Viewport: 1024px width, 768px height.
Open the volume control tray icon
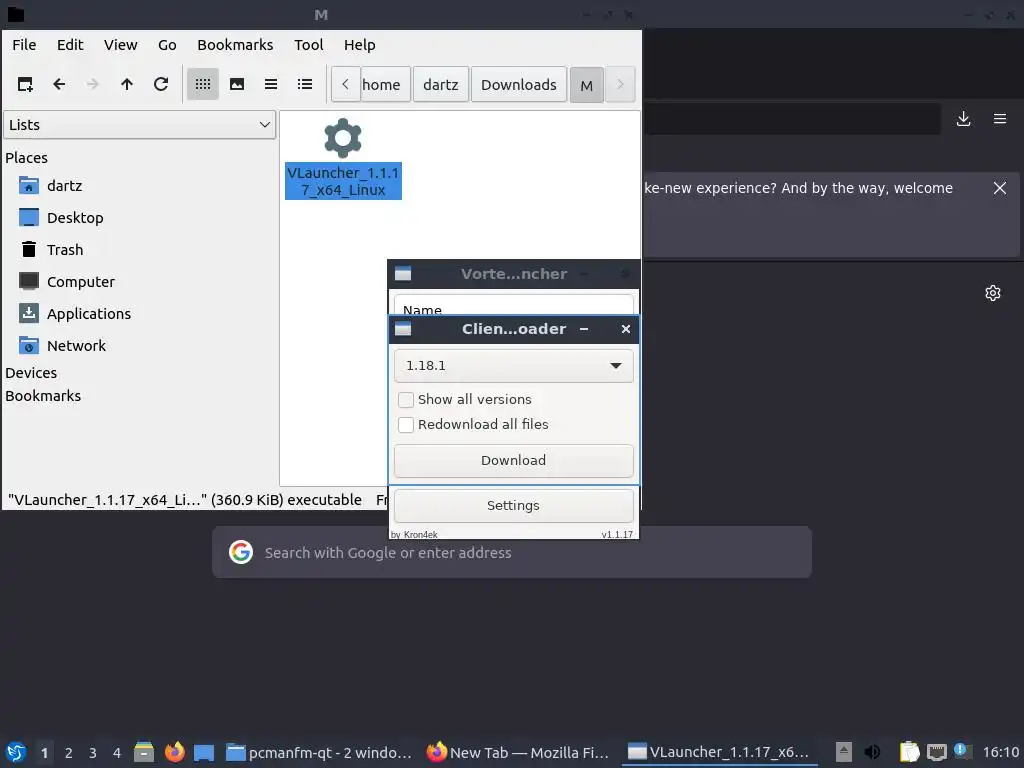(872, 752)
